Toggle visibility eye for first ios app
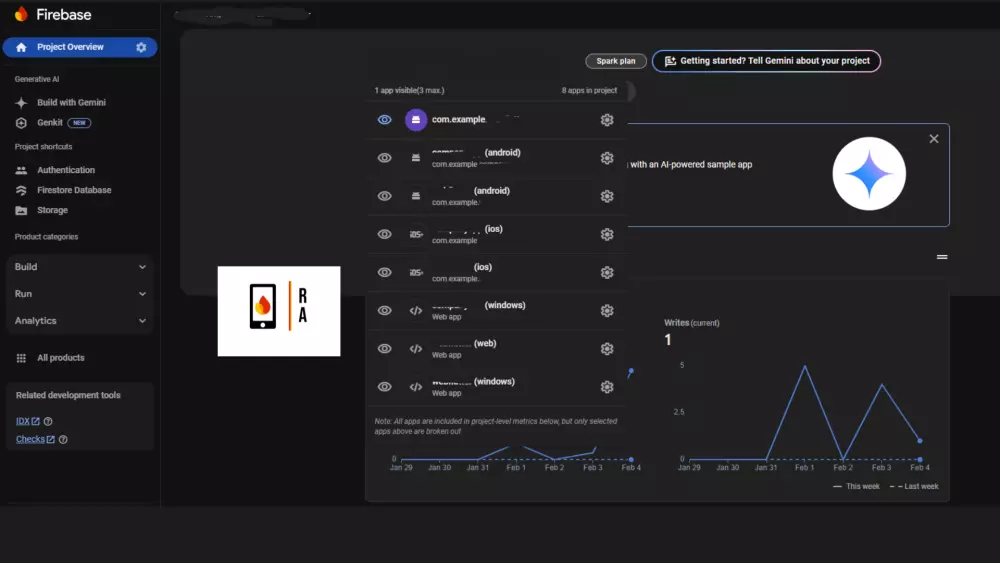This screenshot has width=1000, height=563. (x=384, y=235)
